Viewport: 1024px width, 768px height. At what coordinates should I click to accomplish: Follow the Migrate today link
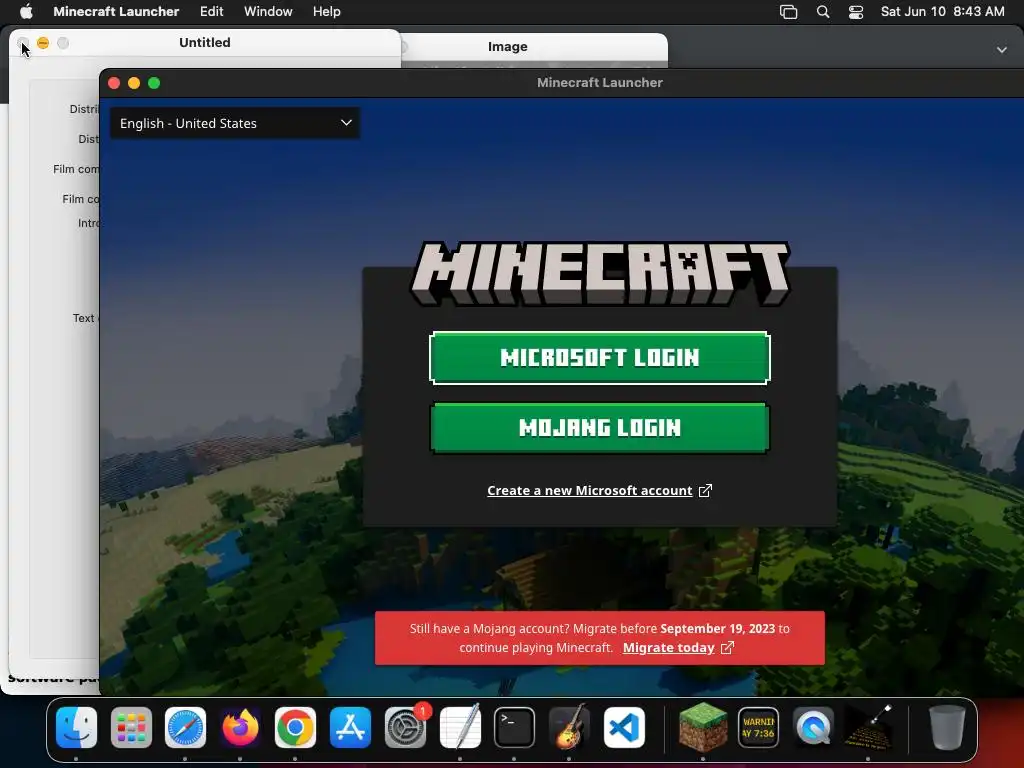(x=669, y=647)
